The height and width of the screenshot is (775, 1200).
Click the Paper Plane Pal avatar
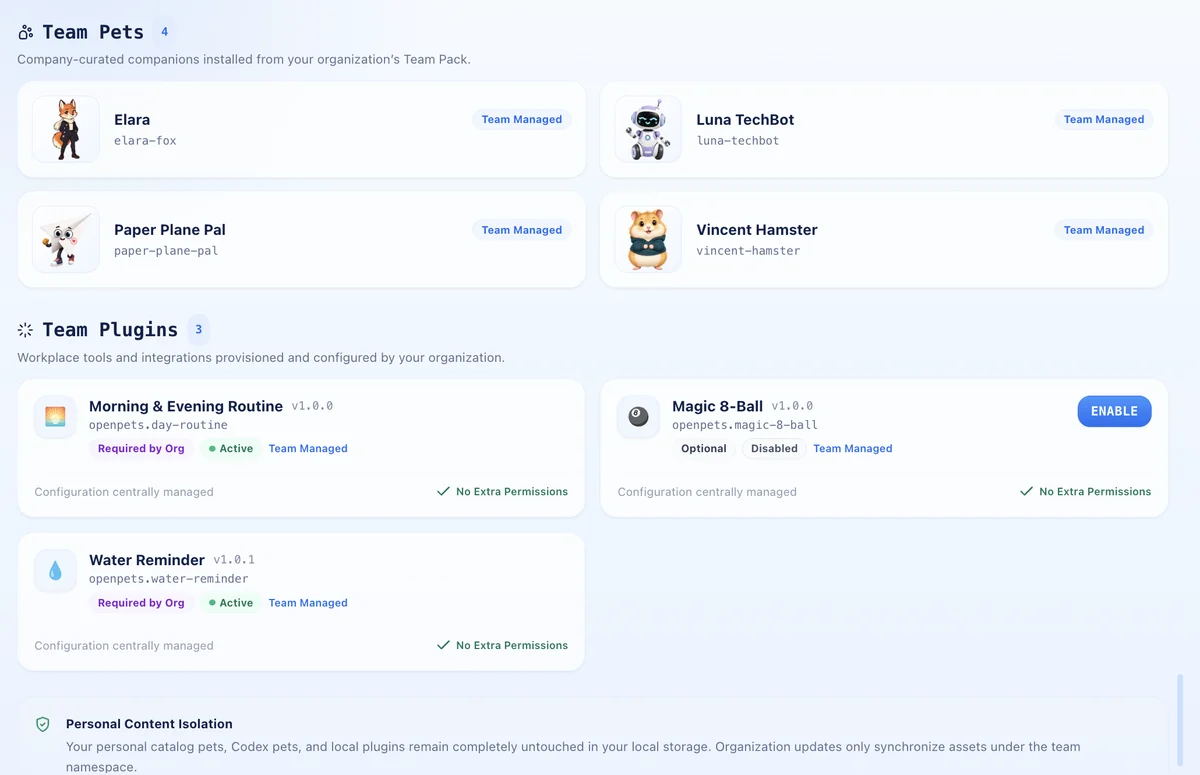click(66, 239)
